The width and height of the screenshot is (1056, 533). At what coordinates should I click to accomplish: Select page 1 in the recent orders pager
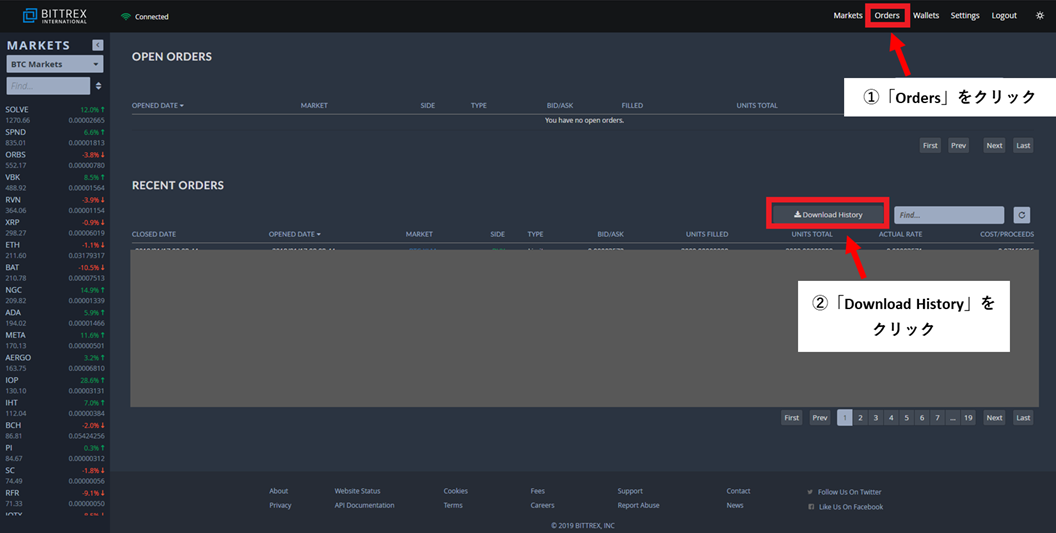pos(845,418)
